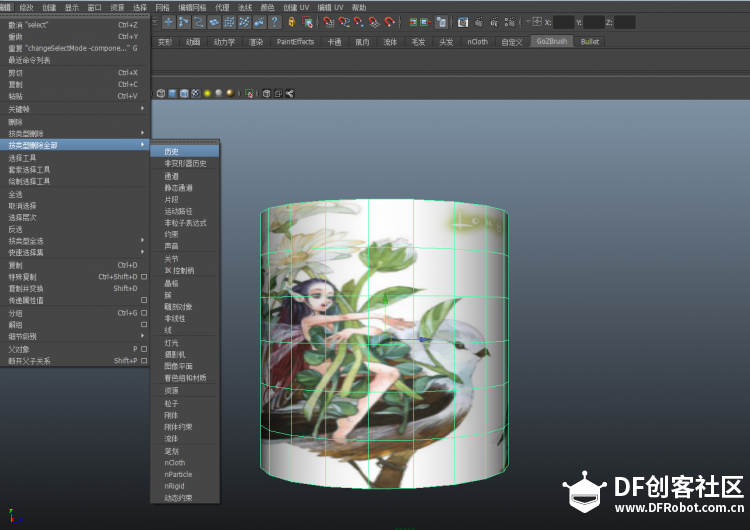This screenshot has height=530, width=750.
Task: Open option box for 断开父子关系
Action: [144, 361]
